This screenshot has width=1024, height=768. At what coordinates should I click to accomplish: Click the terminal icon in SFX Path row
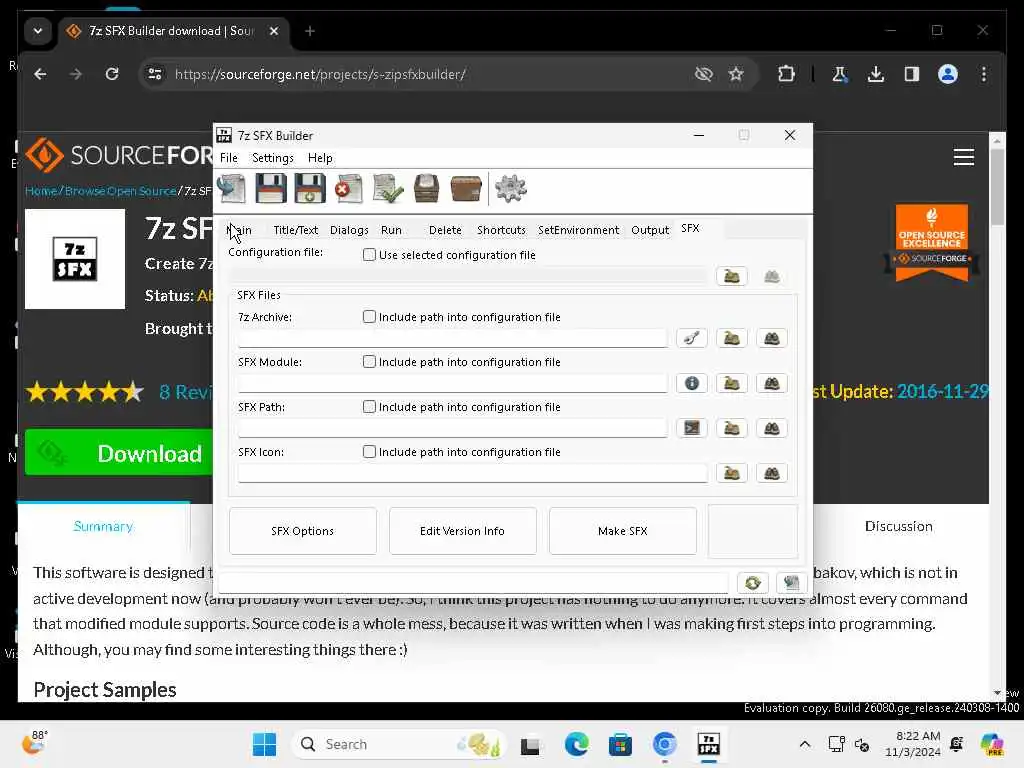click(x=692, y=428)
